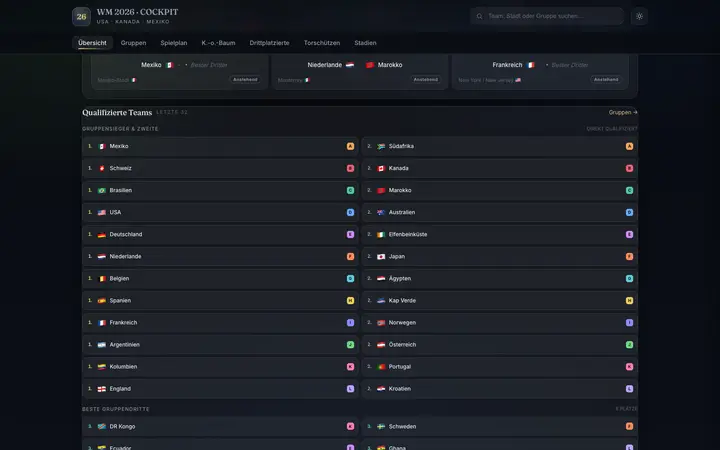Click group K badge beside DR Kongo
This screenshot has width=720, height=450.
point(350,427)
